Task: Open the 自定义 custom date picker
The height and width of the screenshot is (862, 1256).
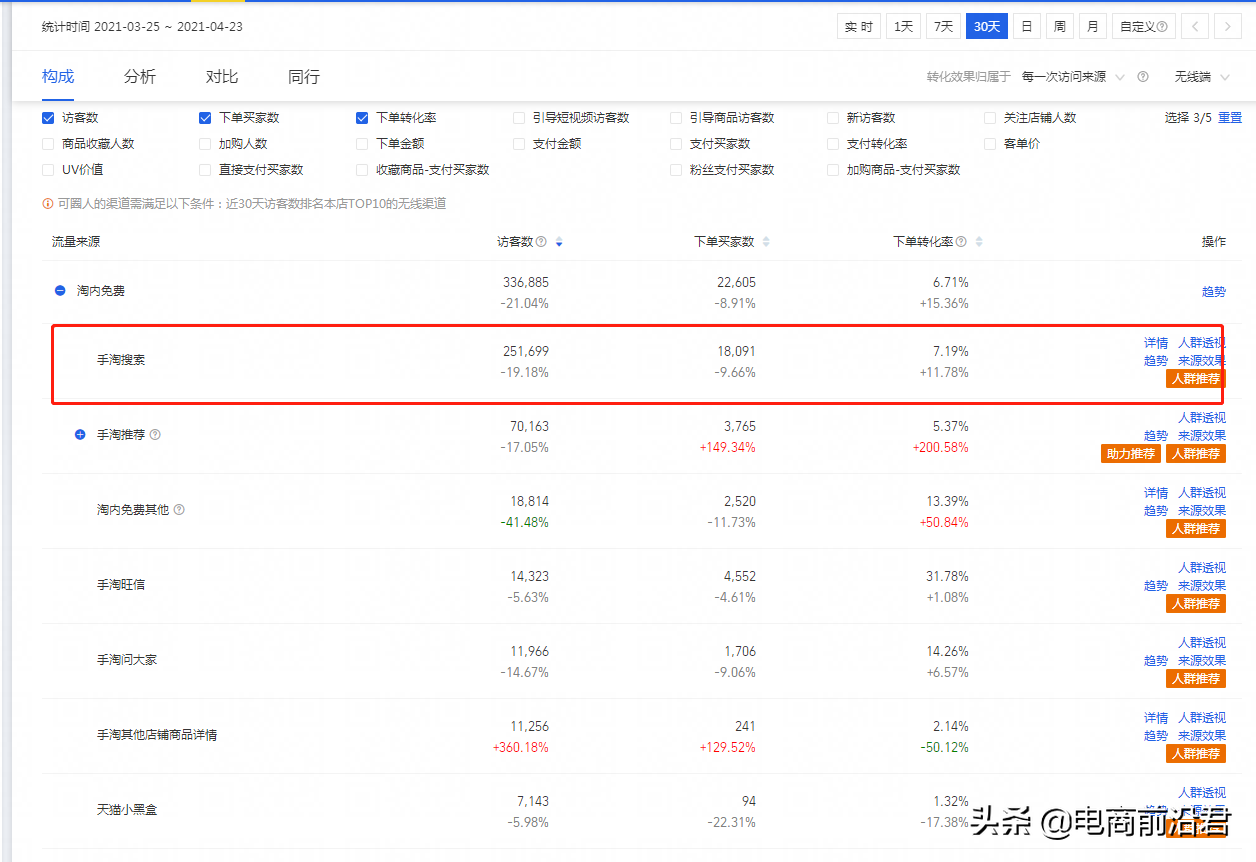Action: click(x=1144, y=27)
